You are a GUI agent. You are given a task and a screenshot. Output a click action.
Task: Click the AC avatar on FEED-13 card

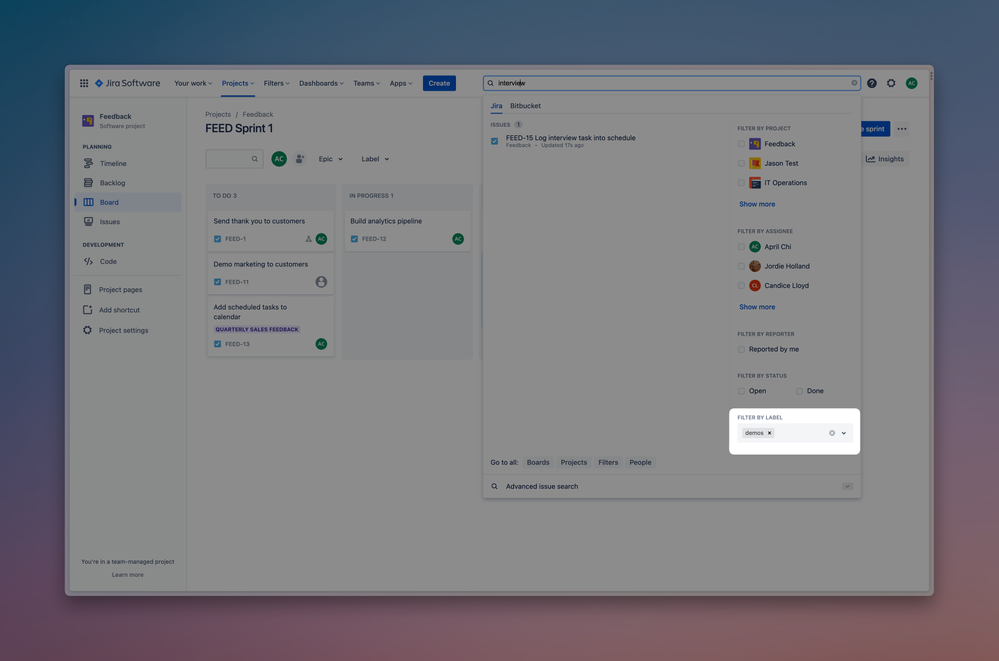(321, 344)
